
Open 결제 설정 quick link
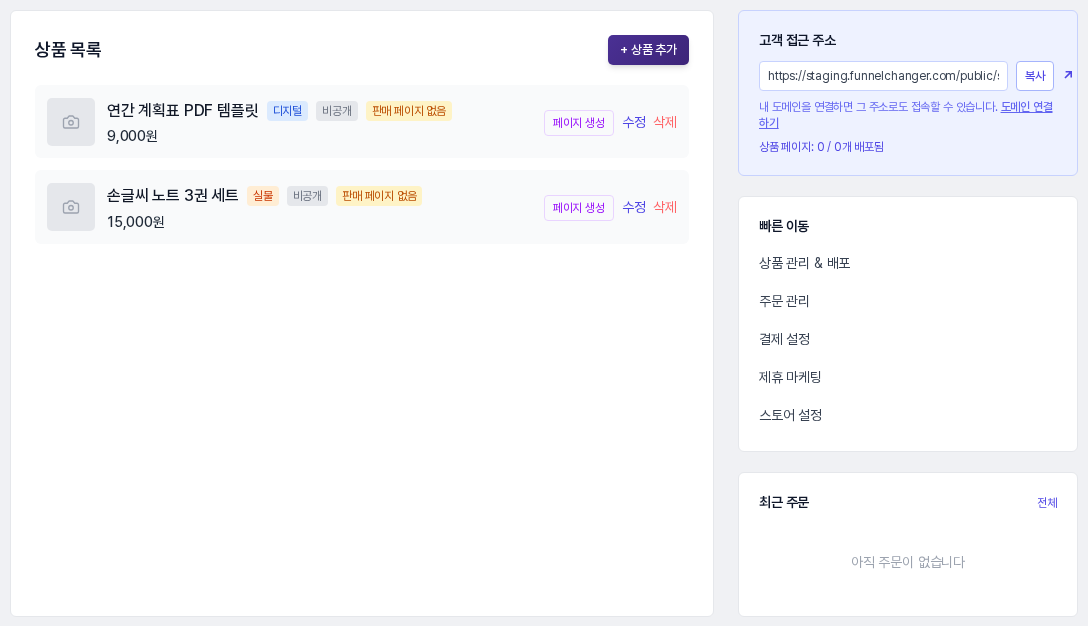(785, 339)
